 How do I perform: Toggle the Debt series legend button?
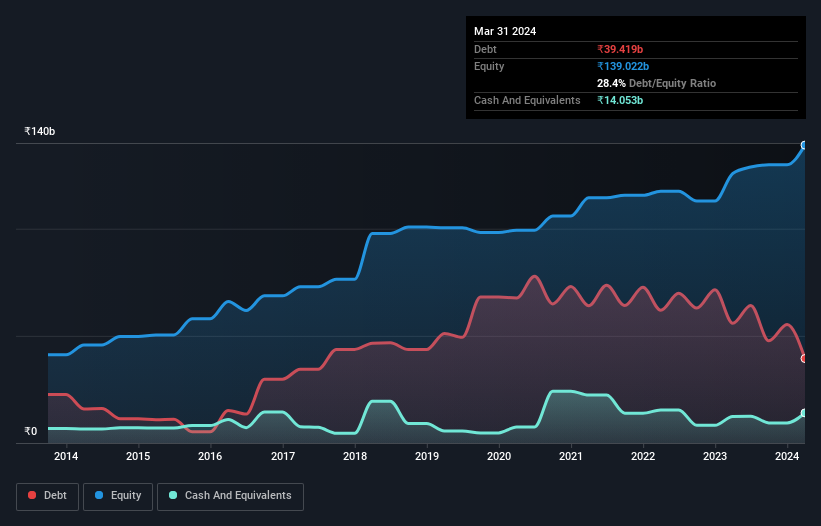pos(48,496)
